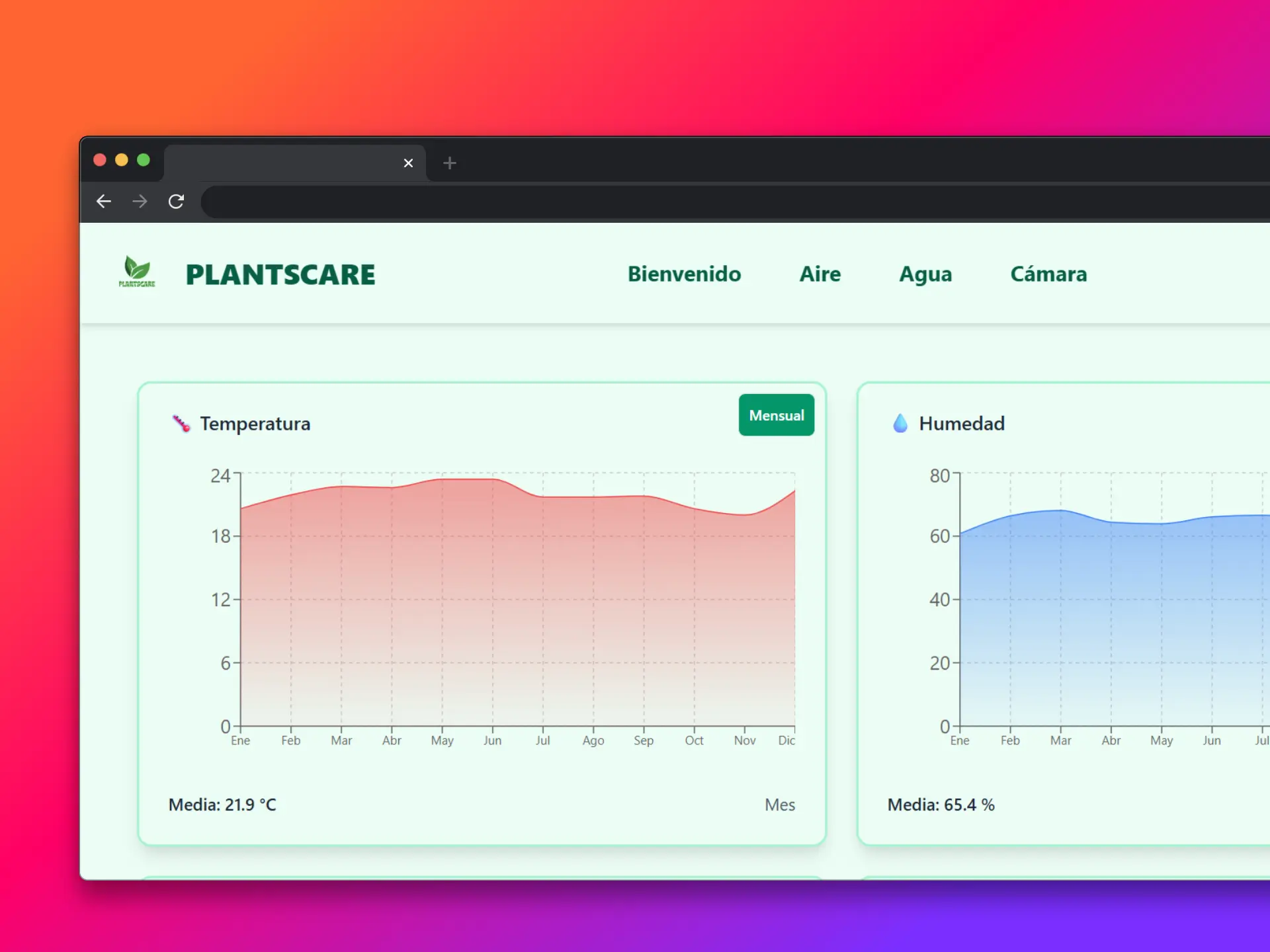This screenshot has width=1270, height=952.
Task: Switch the Temperatura chart time scale via Mes
Action: click(x=780, y=805)
